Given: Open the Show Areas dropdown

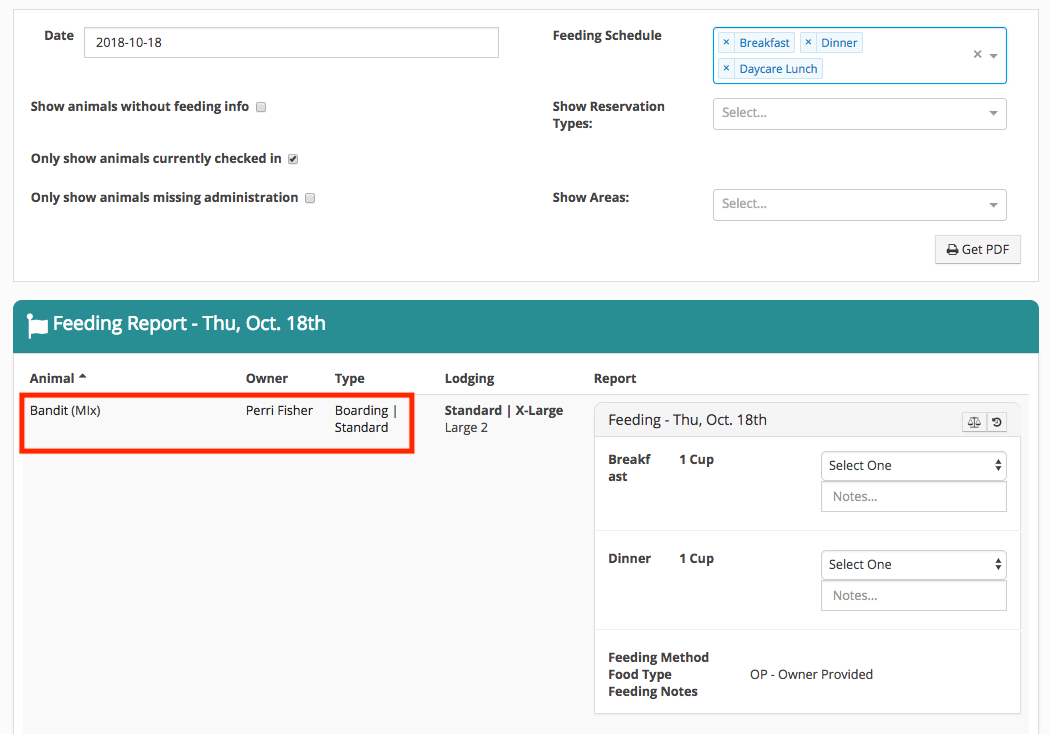Looking at the screenshot, I should coord(860,205).
